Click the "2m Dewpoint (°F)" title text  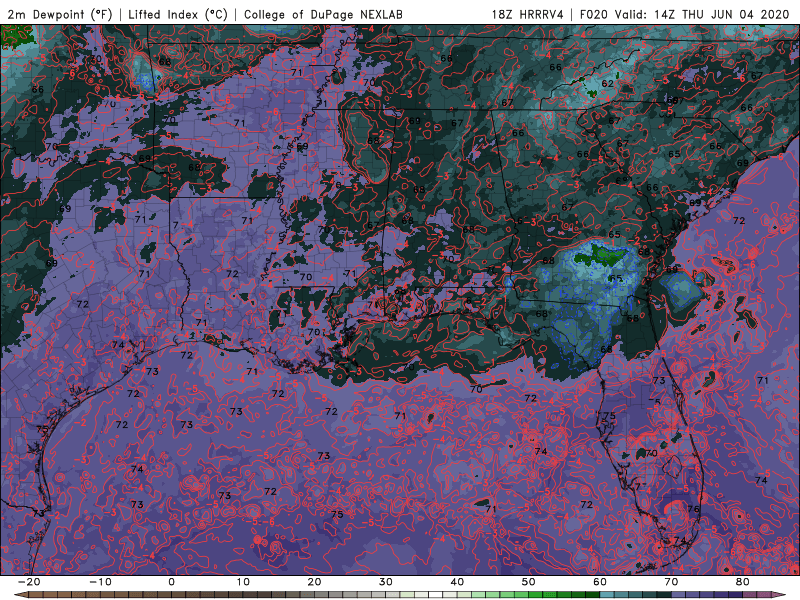pyautogui.click(x=59, y=15)
